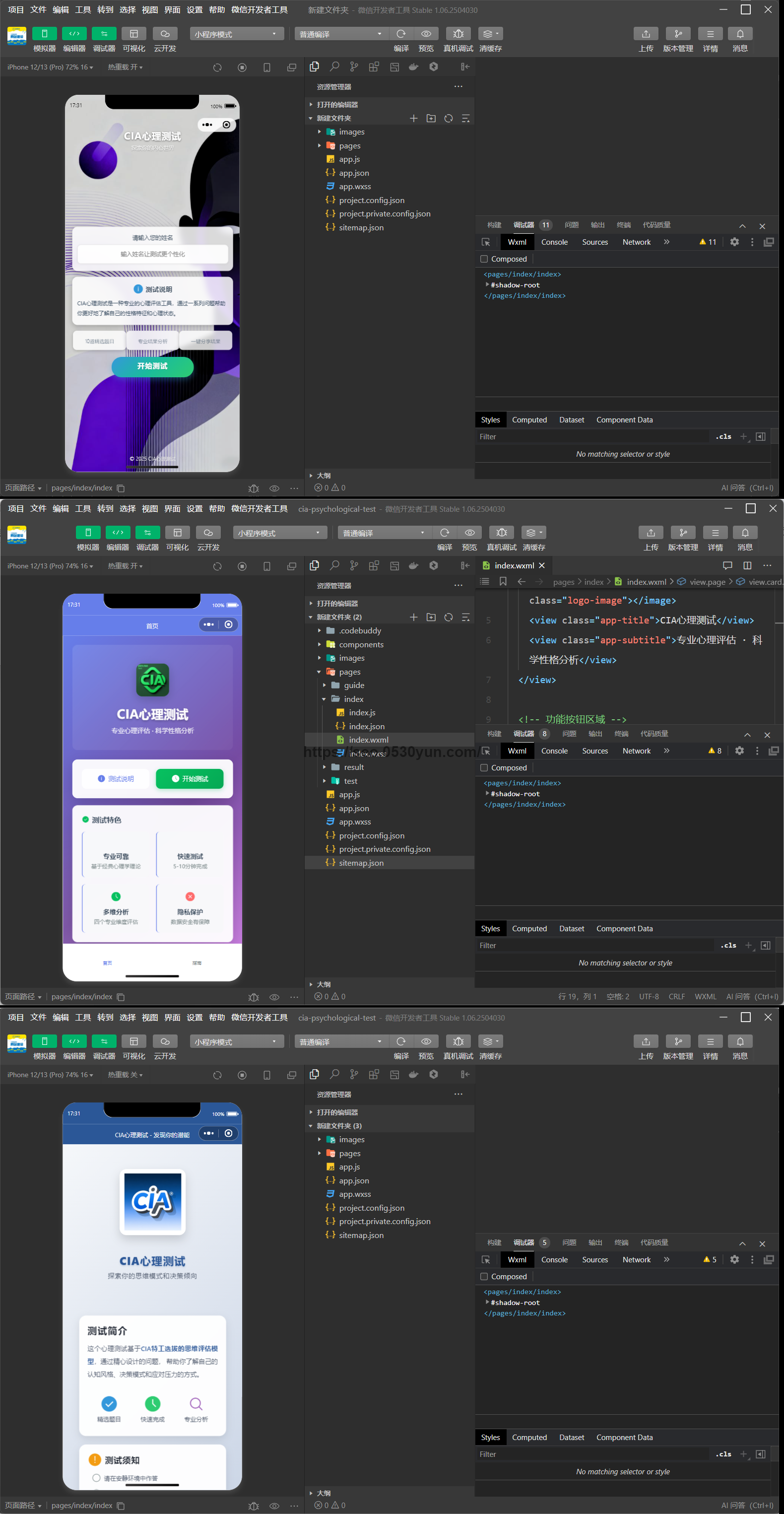Toggle the 热重载 关 hot reload switch
This screenshot has height=1514, width=784.
(x=125, y=1075)
